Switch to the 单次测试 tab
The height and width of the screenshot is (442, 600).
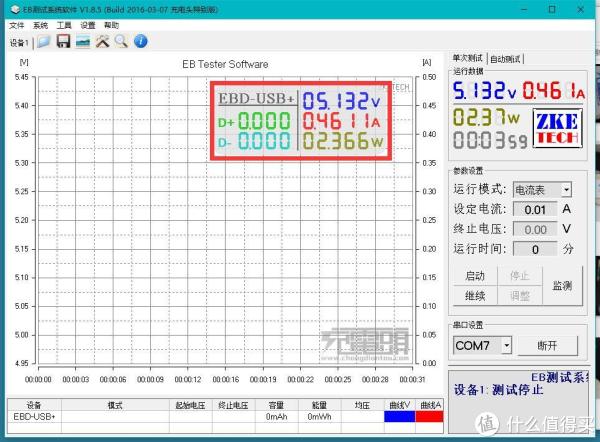coord(467,58)
